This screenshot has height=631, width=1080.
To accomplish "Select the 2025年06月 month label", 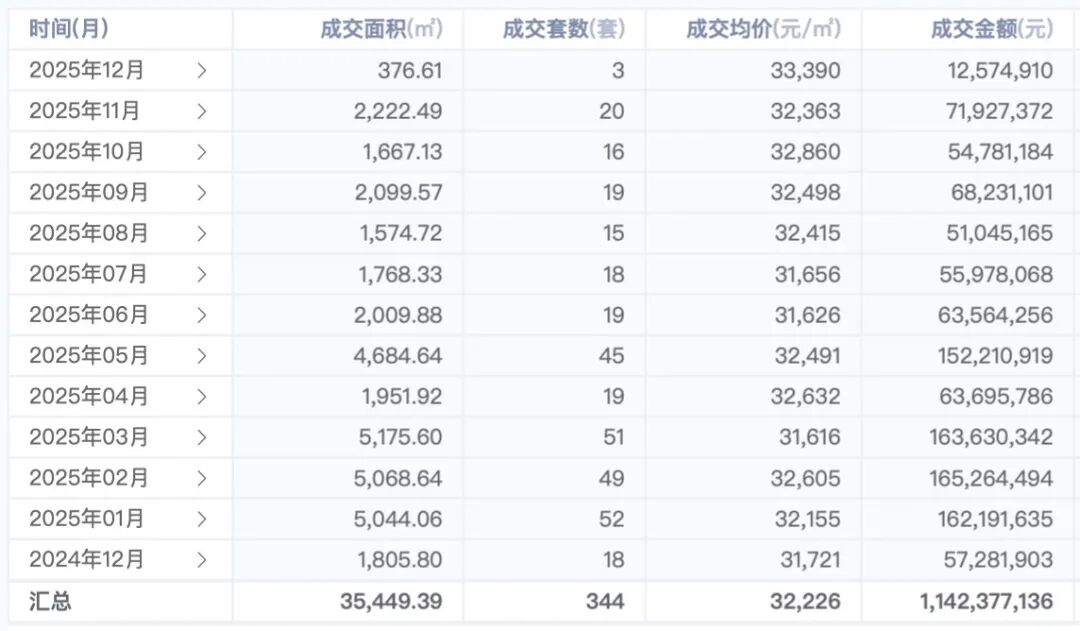I will click(88, 315).
